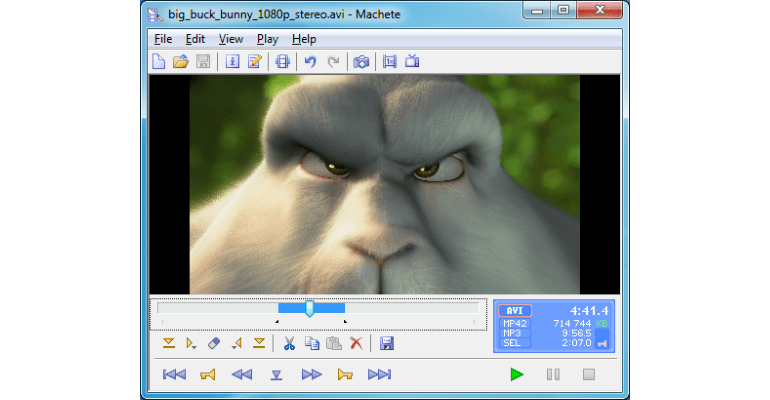Delete selection with the red X

click(x=357, y=344)
